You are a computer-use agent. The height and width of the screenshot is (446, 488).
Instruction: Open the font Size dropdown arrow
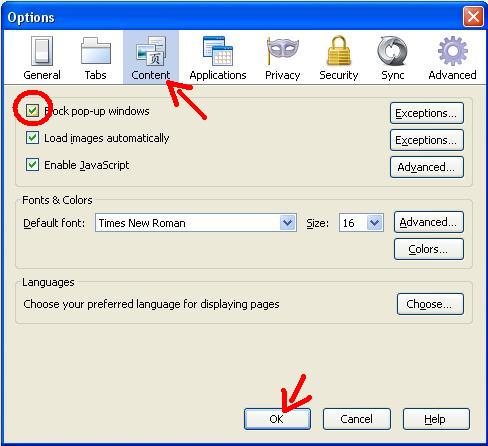pos(374,223)
